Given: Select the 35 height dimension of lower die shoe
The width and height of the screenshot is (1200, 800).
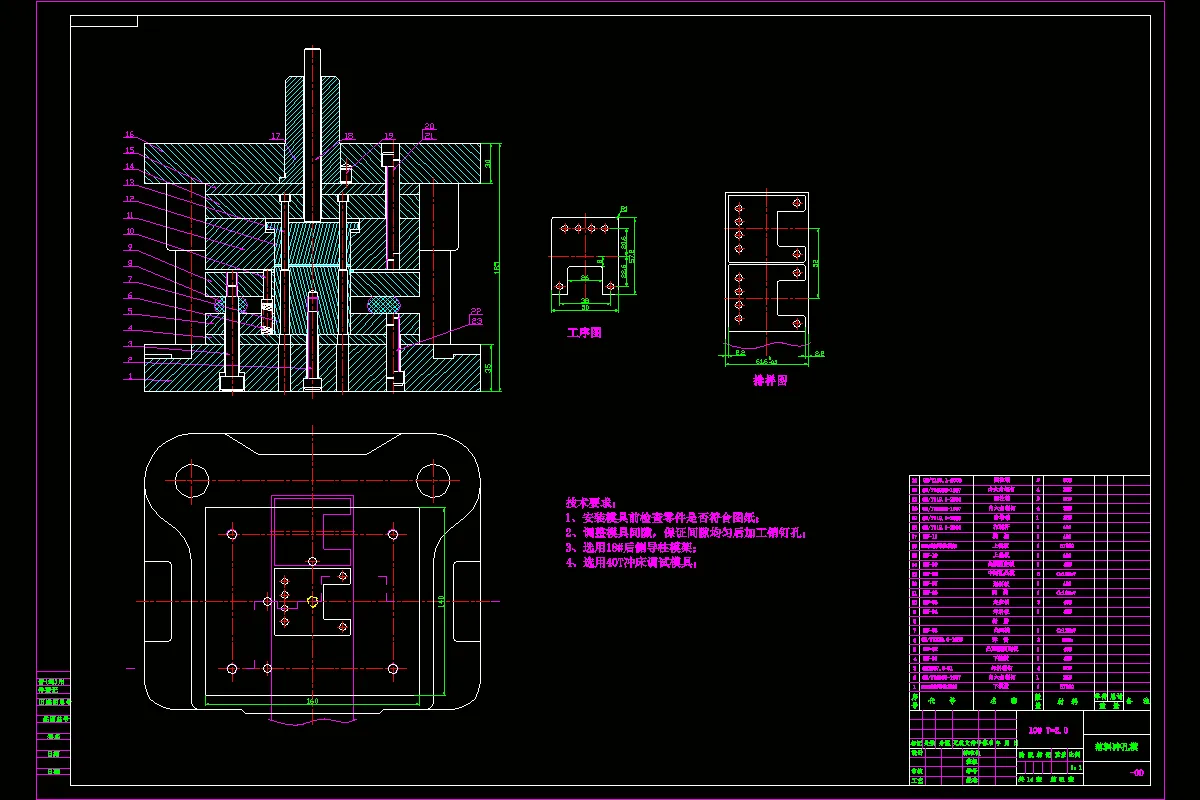Looking at the screenshot, I should pyautogui.click(x=488, y=368).
